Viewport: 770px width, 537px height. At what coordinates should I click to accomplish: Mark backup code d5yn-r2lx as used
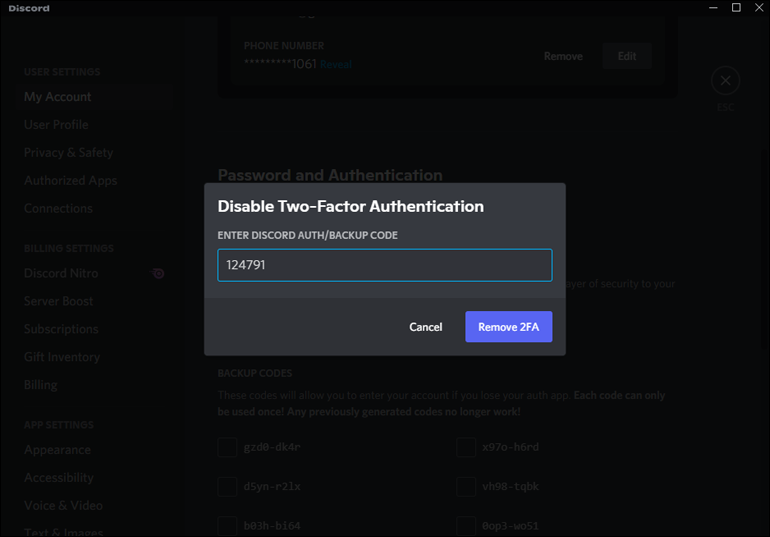(x=227, y=487)
